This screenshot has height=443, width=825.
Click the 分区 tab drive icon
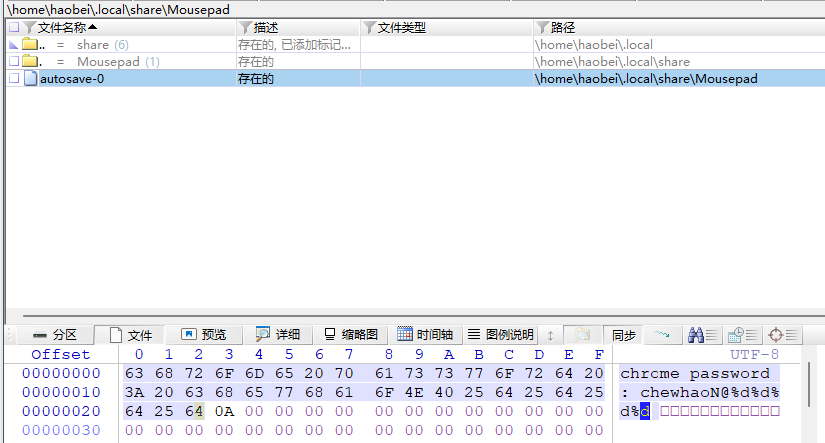[x=39, y=335]
